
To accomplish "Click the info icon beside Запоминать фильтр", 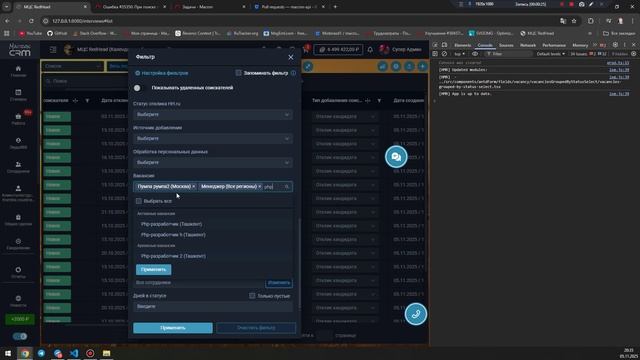I will coord(293,73).
